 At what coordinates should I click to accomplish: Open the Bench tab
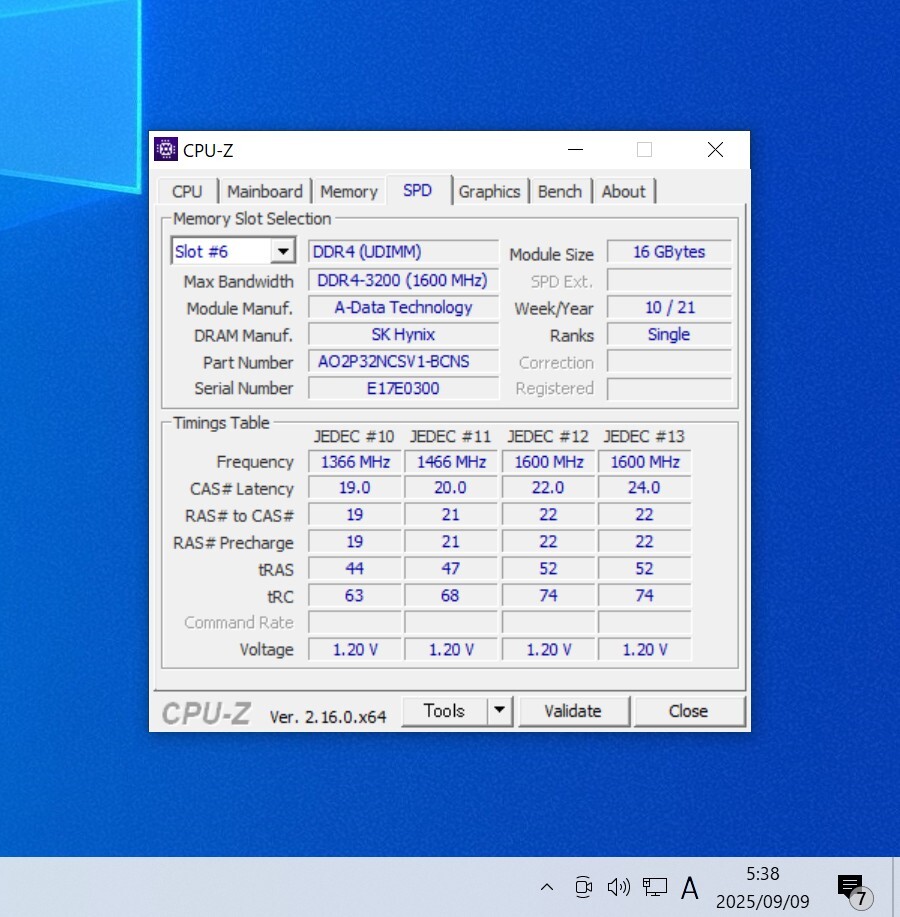click(560, 191)
